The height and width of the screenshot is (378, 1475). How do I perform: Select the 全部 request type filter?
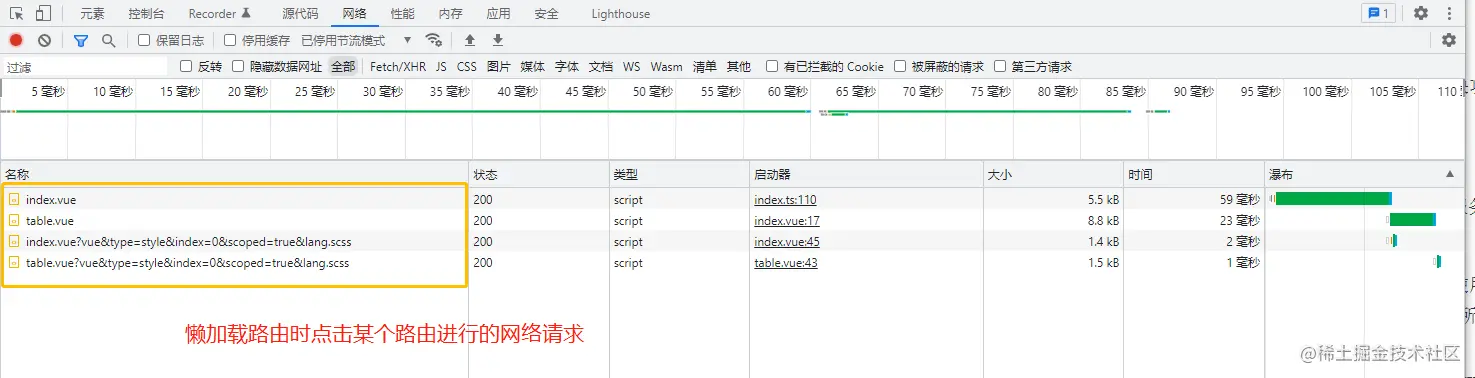[343, 66]
